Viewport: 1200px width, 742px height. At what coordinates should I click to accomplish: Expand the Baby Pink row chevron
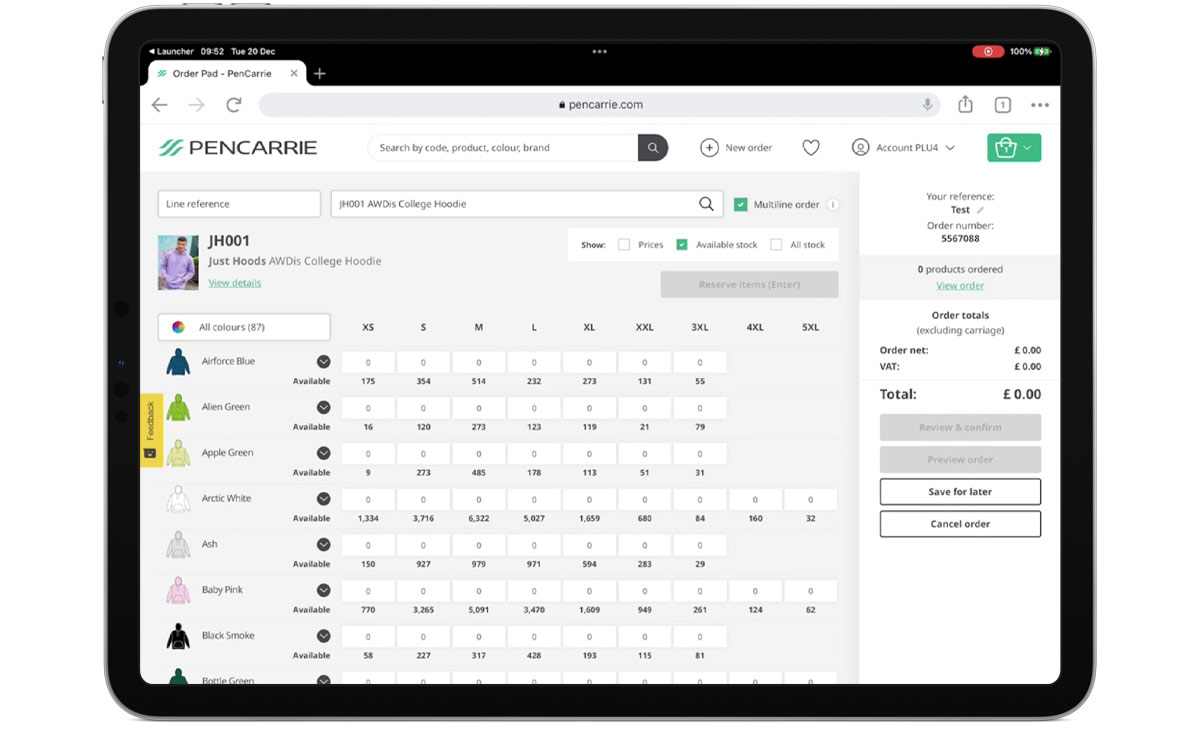(x=324, y=591)
